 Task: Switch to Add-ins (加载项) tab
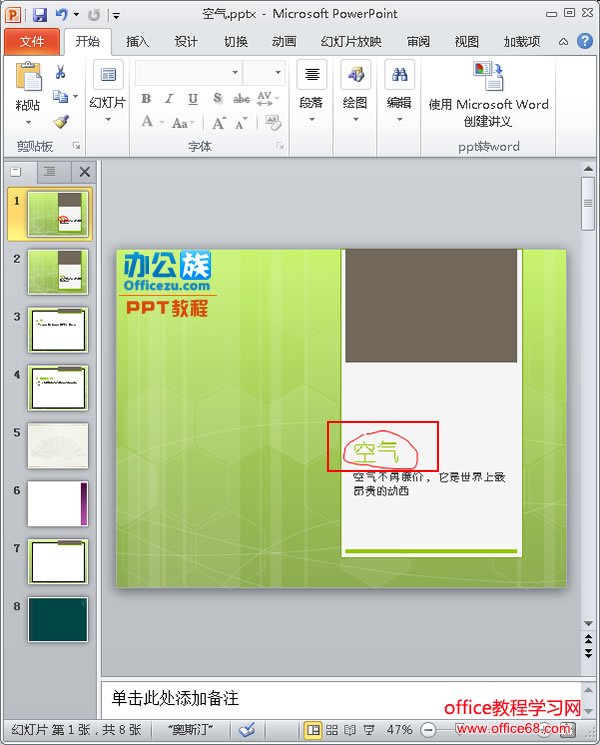point(522,41)
